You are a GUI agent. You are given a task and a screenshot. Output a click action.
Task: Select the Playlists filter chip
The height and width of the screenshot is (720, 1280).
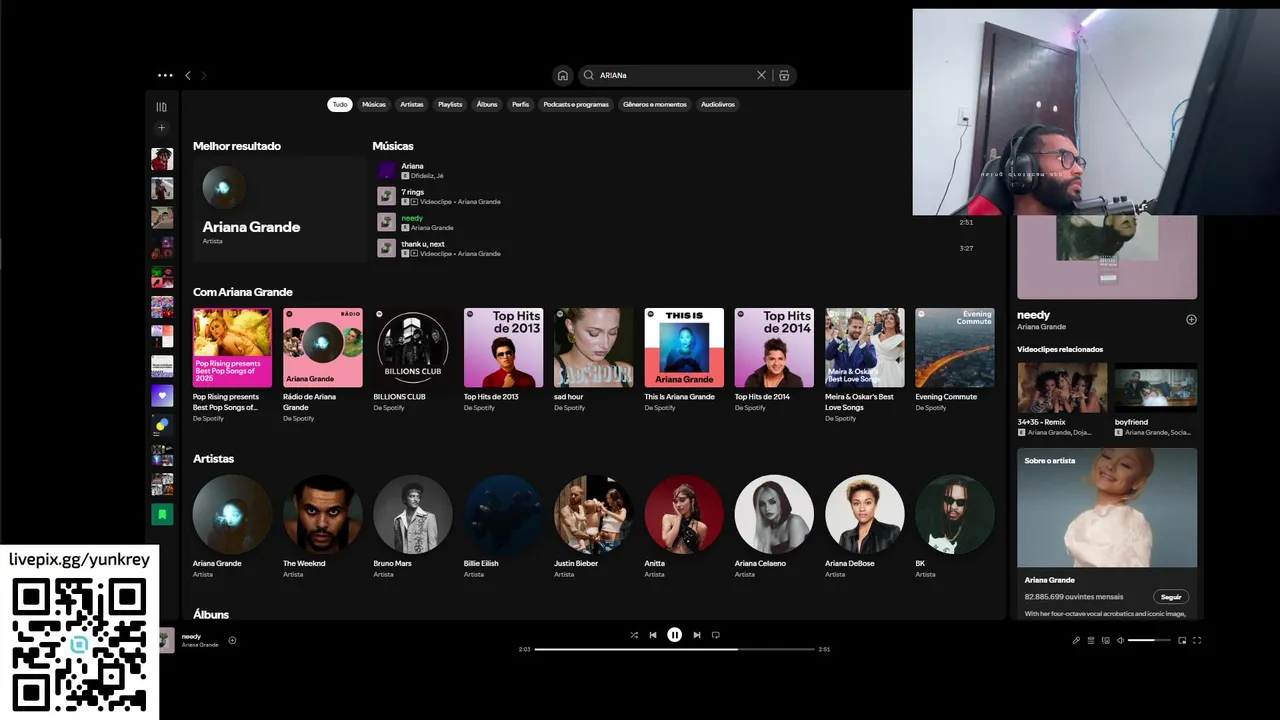[x=450, y=104]
